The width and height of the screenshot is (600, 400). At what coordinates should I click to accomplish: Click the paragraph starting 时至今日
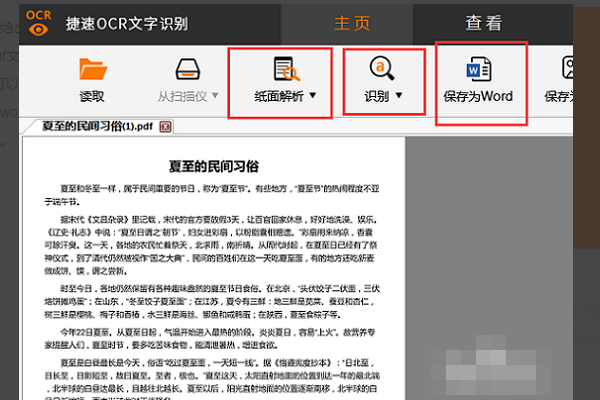click(x=212, y=302)
